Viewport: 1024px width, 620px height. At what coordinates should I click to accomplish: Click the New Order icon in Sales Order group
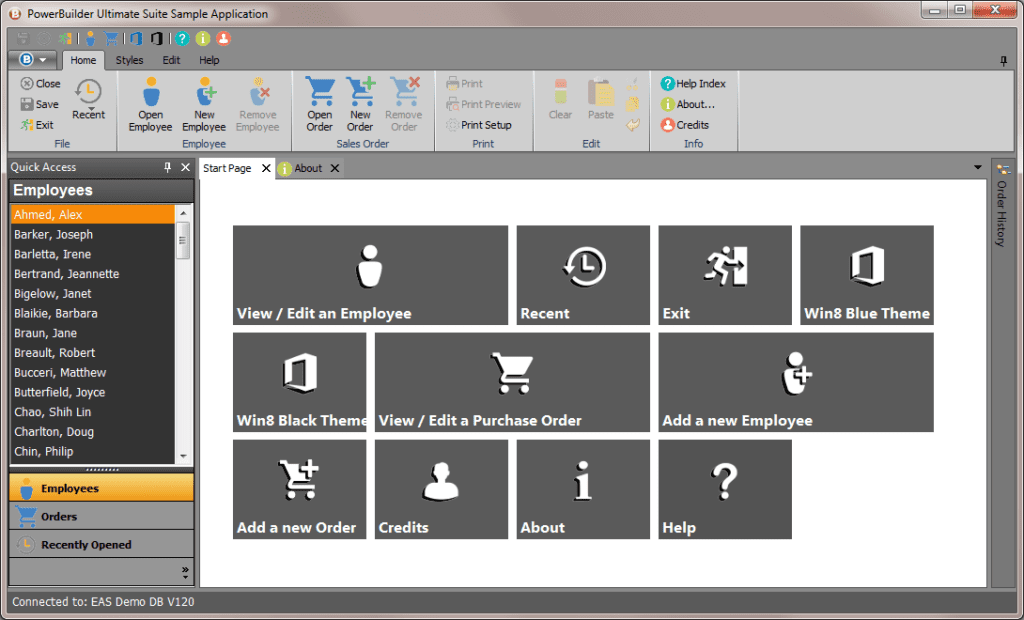(x=360, y=103)
